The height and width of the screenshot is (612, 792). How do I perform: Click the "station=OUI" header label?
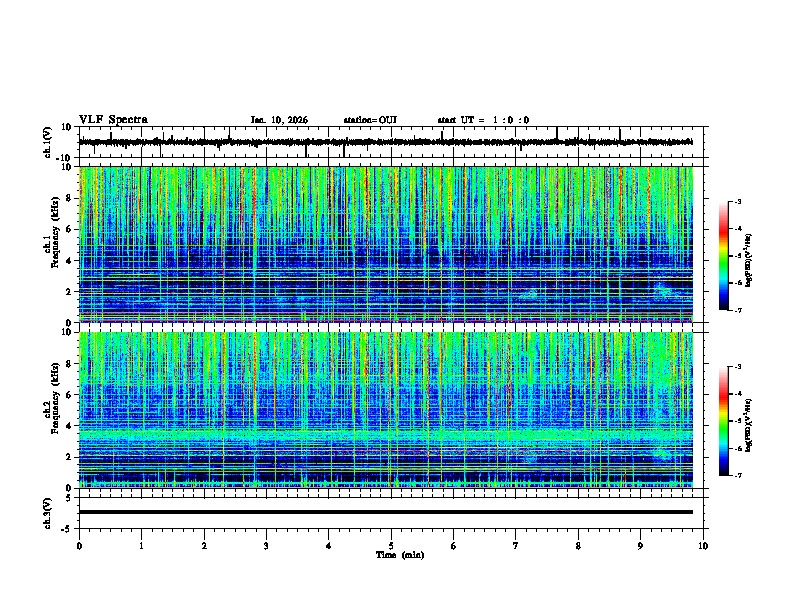[x=370, y=120]
